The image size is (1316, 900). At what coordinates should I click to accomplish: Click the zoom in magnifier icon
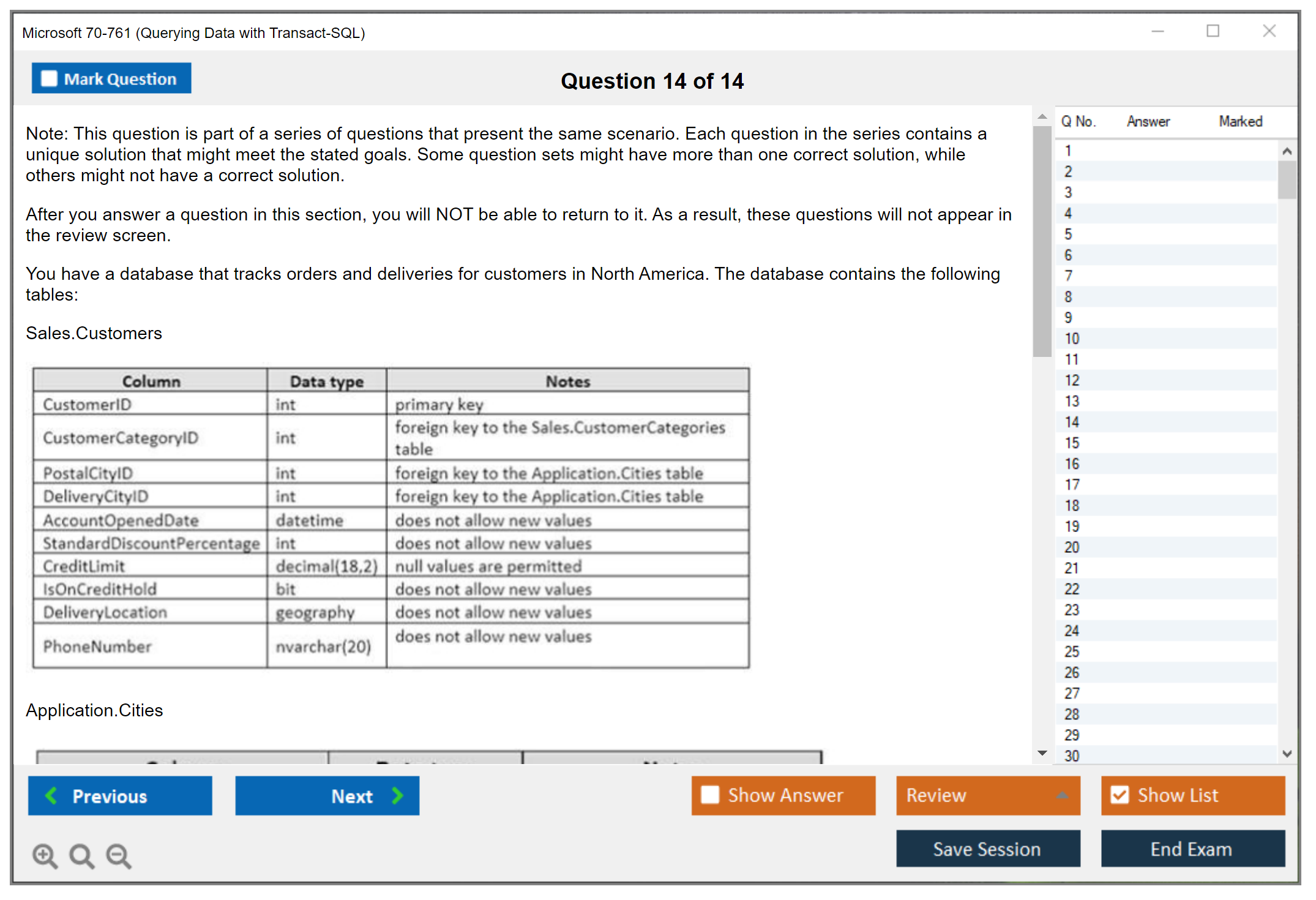click(x=45, y=856)
